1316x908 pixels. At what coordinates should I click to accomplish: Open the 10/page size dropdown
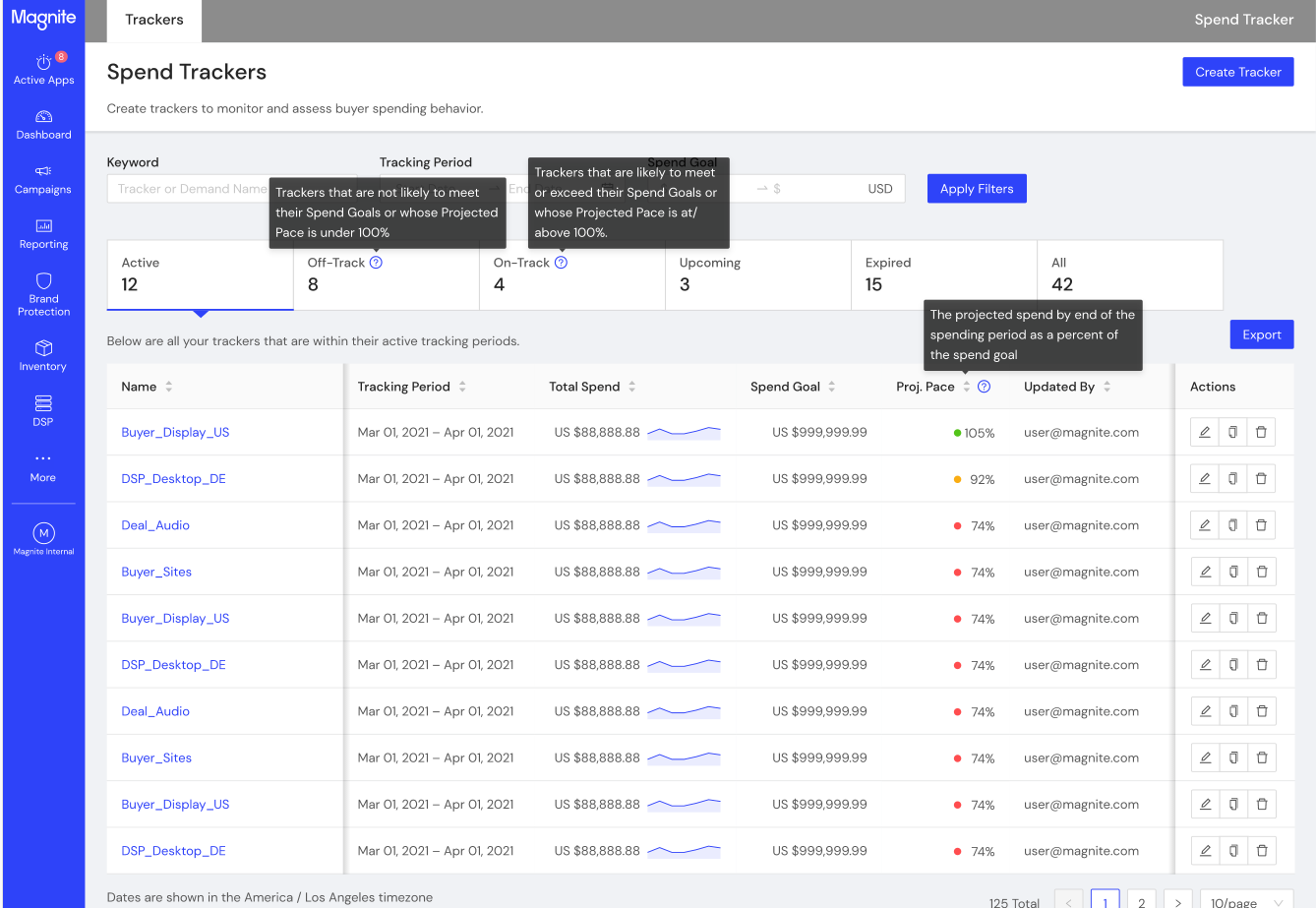pyautogui.click(x=1247, y=901)
